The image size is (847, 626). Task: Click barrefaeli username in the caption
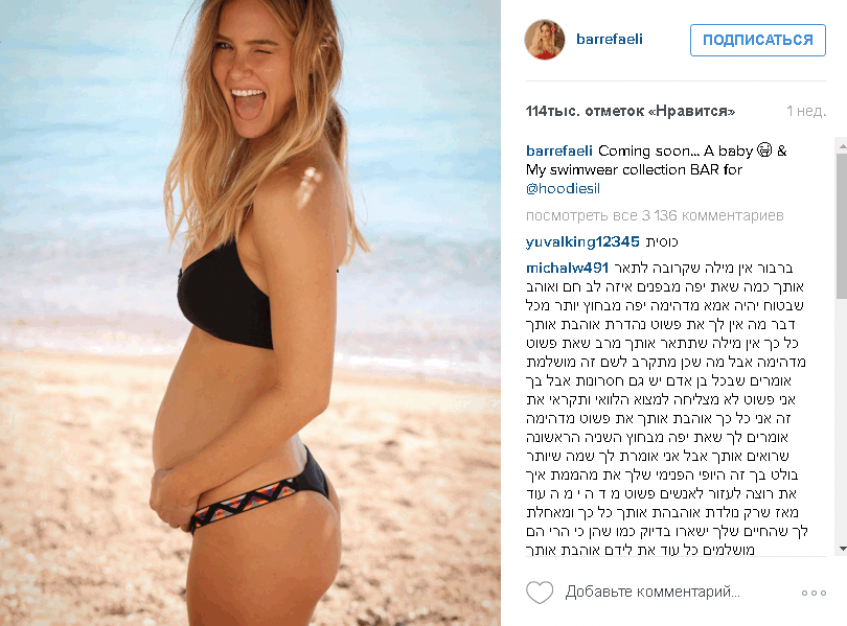tap(559, 151)
